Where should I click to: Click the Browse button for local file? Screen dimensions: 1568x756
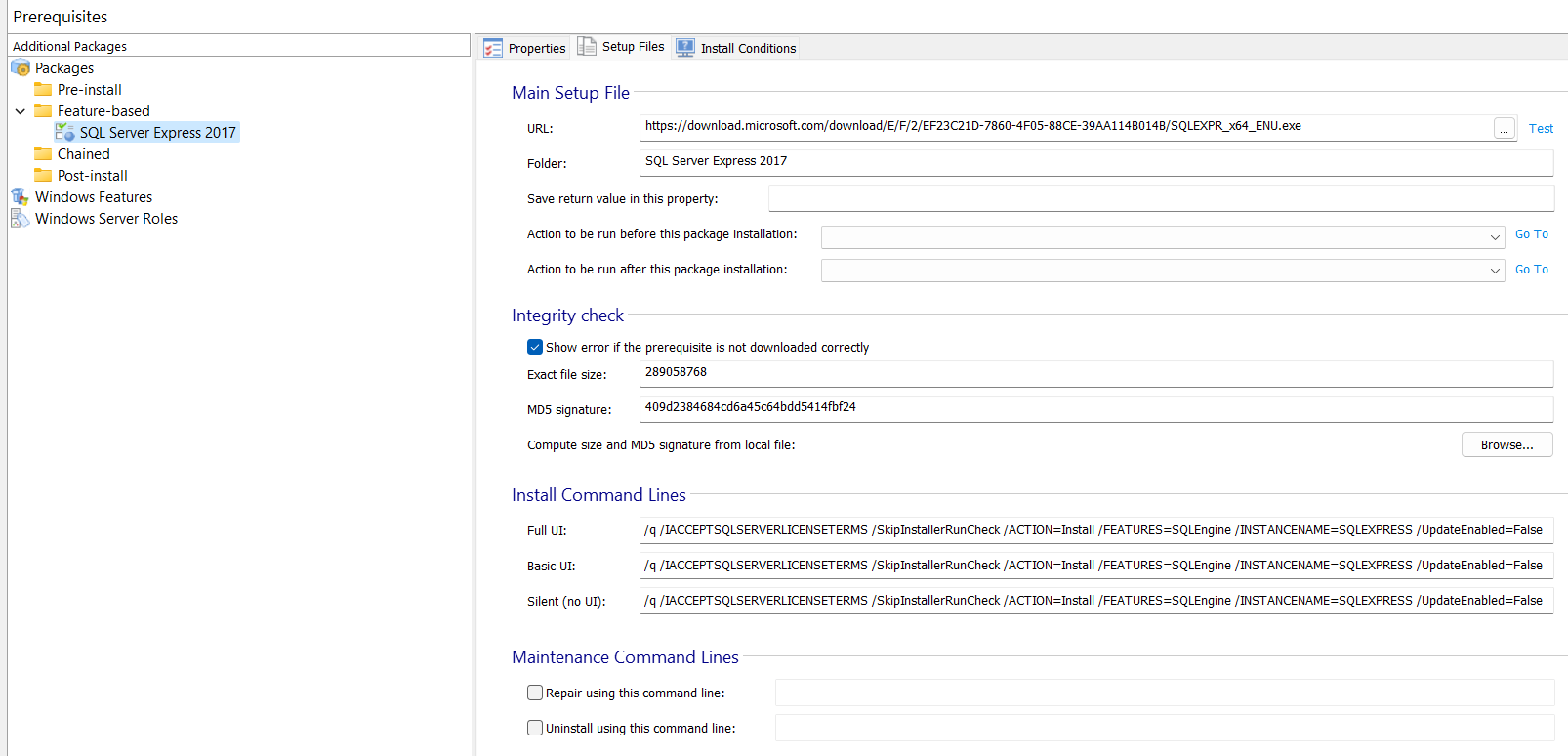(x=1506, y=444)
